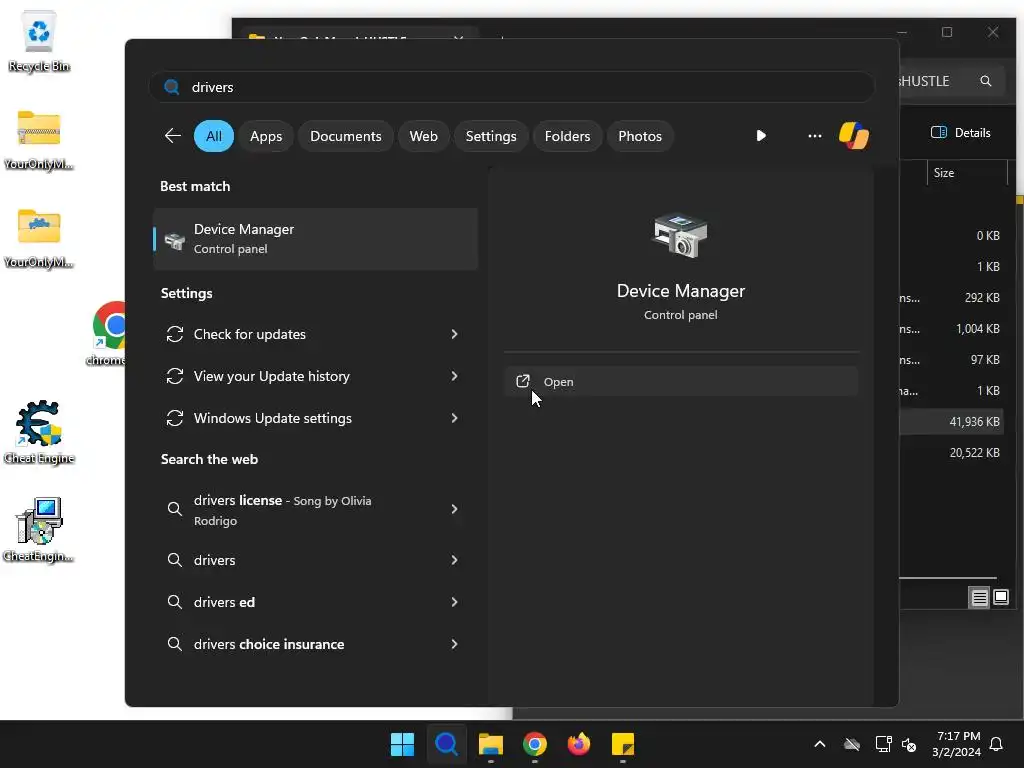Select the Documents filter tab
Screen dimensions: 1024x768
tap(345, 136)
